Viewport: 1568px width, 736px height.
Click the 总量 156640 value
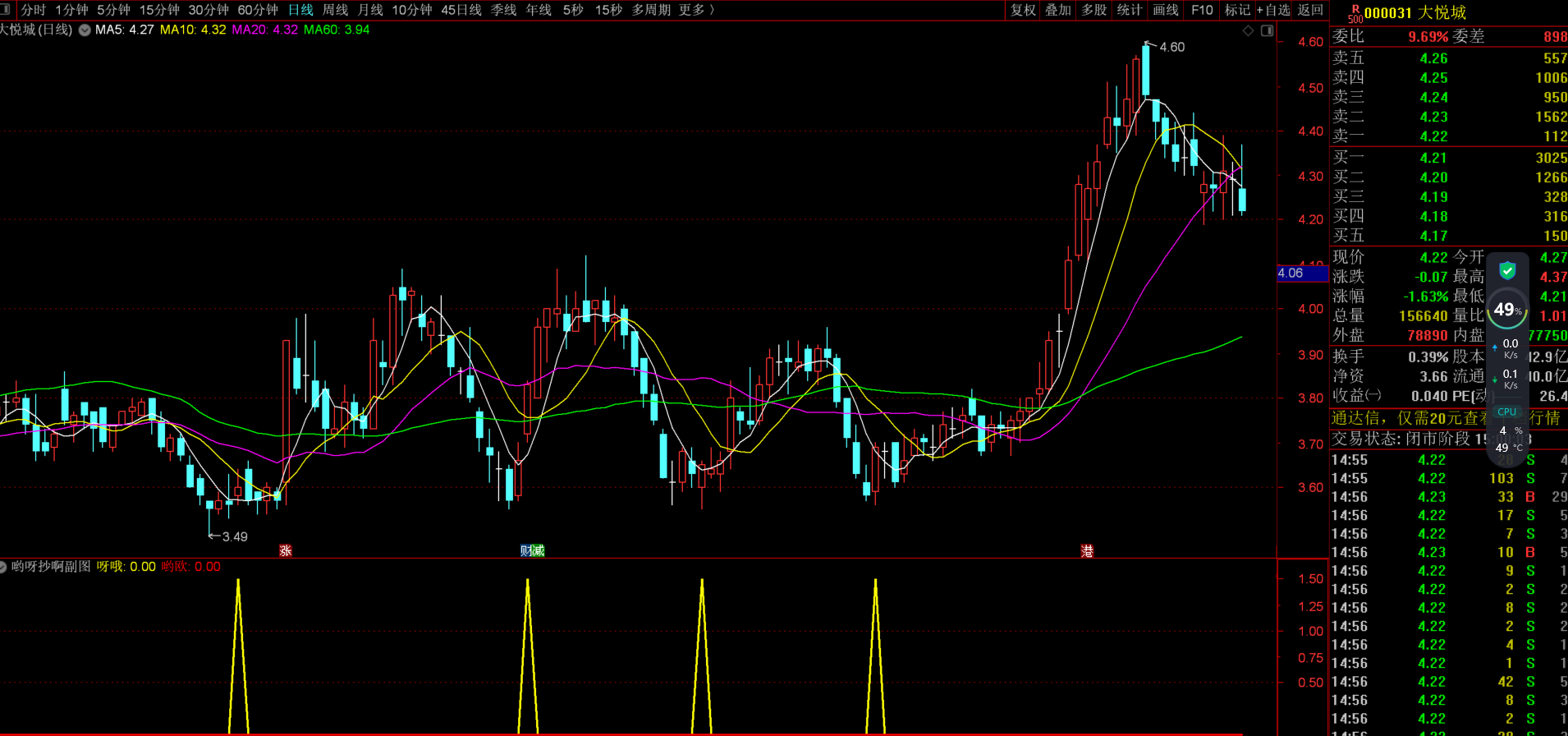pos(1423,316)
